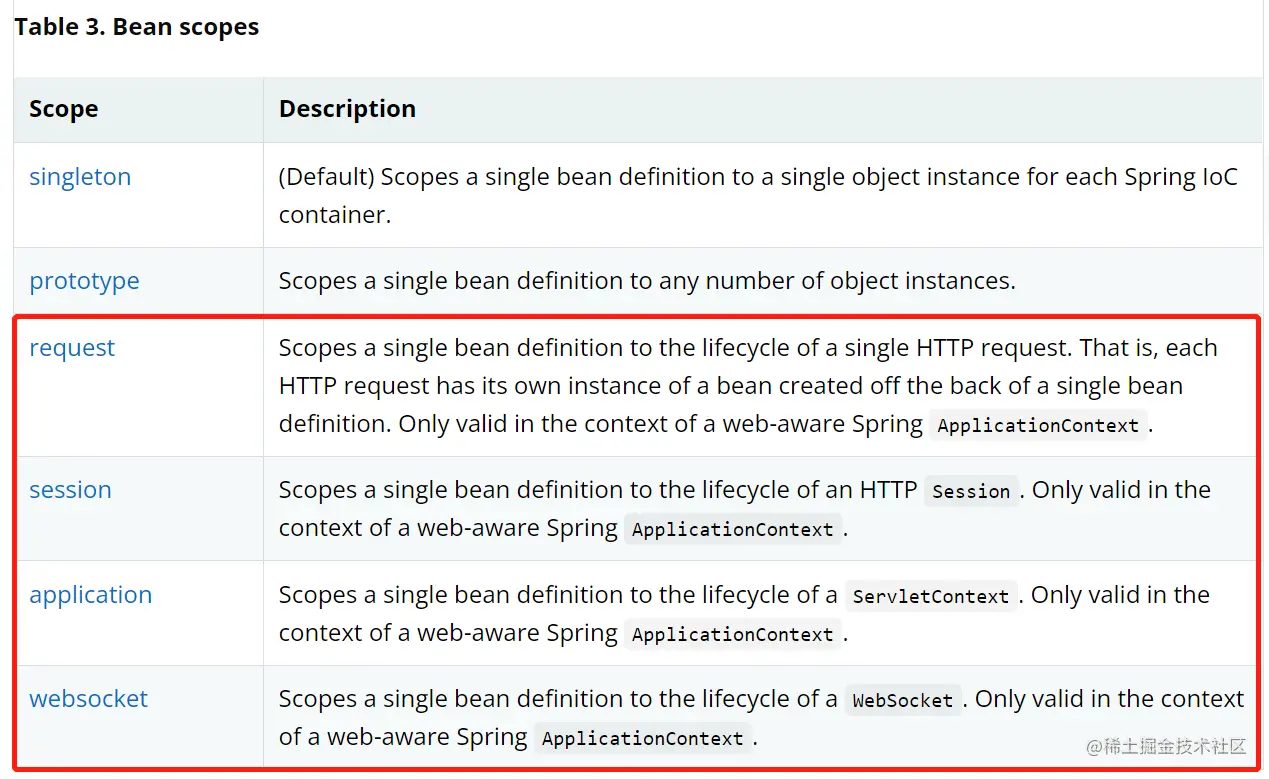1269x779 pixels.
Task: Click the Description column header
Action: pyautogui.click(x=347, y=109)
